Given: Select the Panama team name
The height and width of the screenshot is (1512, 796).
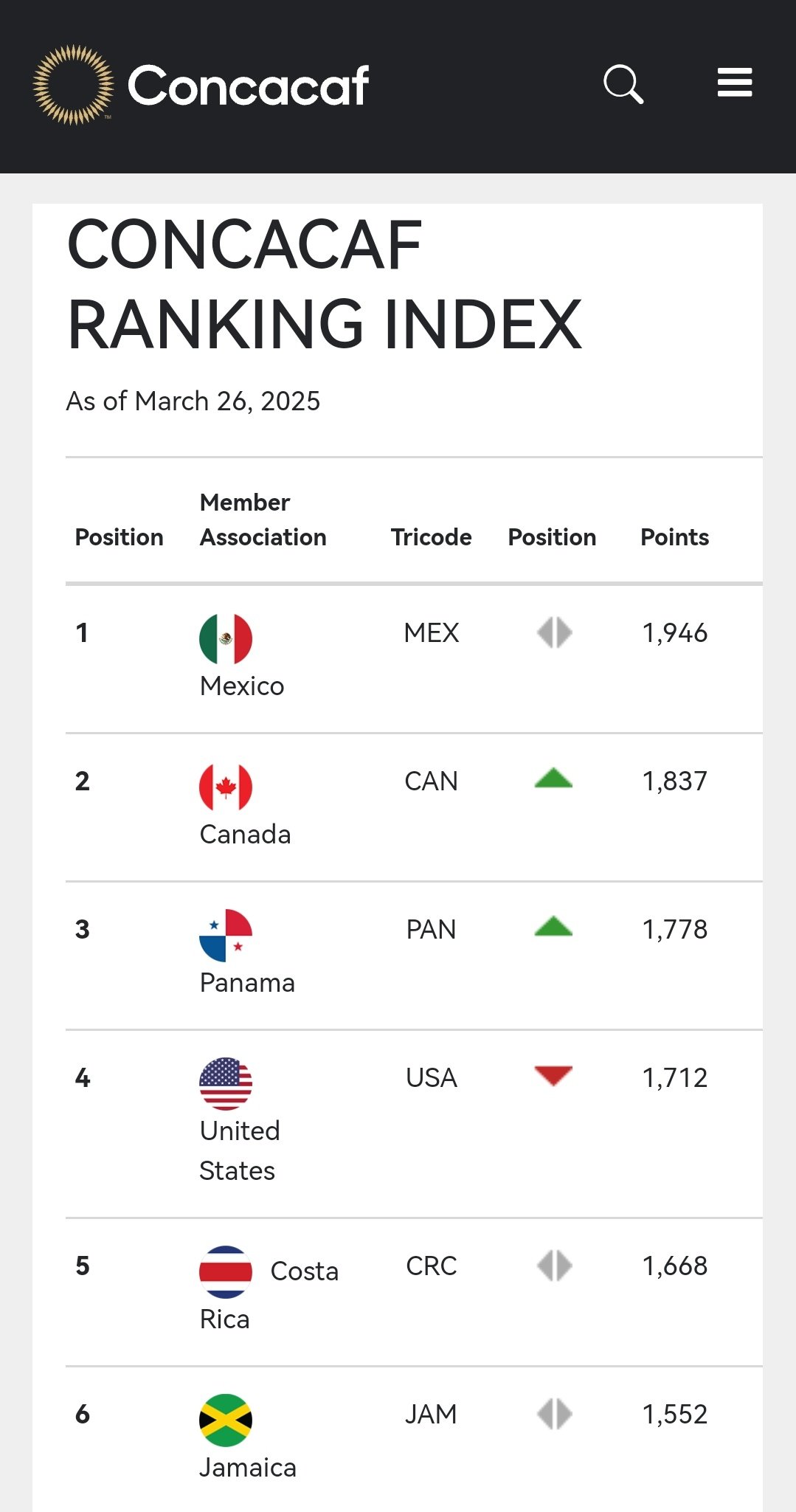Looking at the screenshot, I should [x=247, y=983].
